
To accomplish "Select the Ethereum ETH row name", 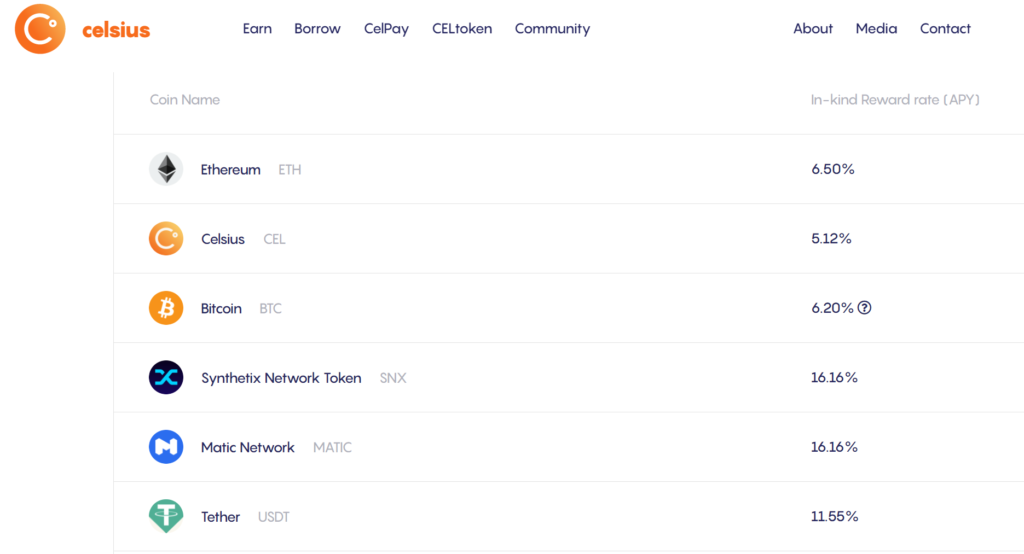I will click(x=231, y=170).
